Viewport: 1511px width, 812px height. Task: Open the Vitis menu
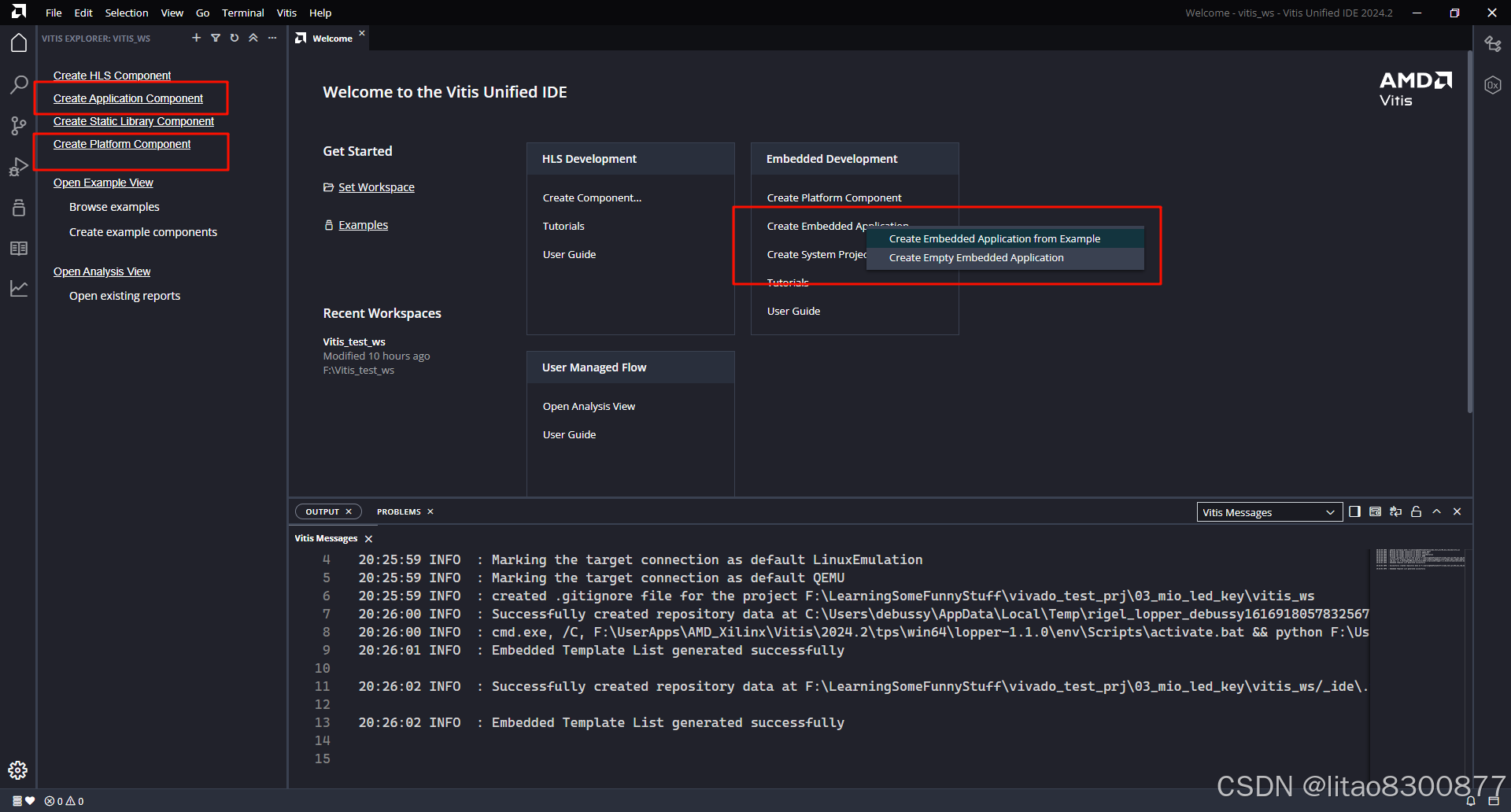[x=286, y=13]
